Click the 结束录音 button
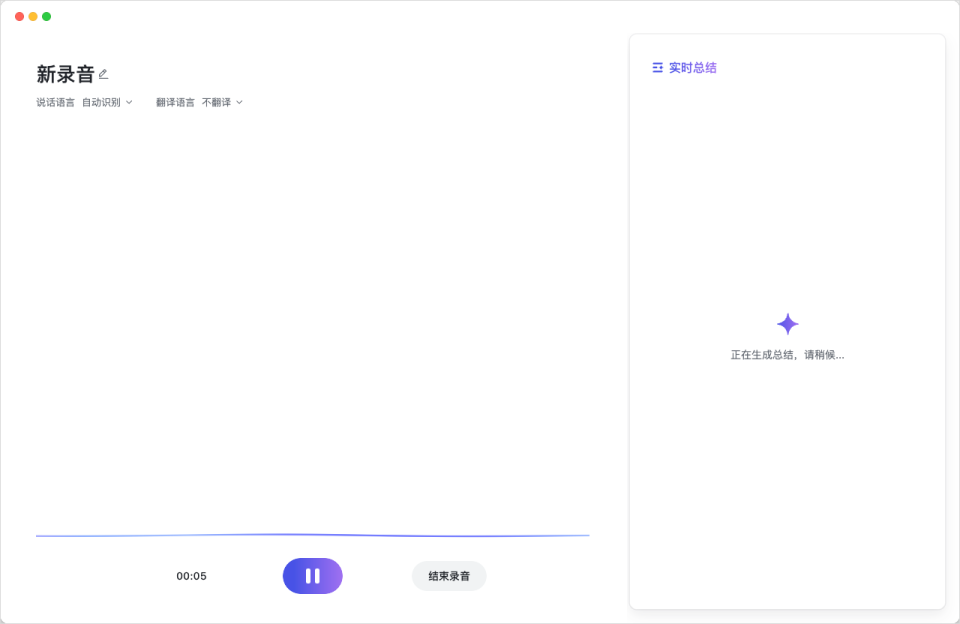The height and width of the screenshot is (624, 960). click(449, 576)
